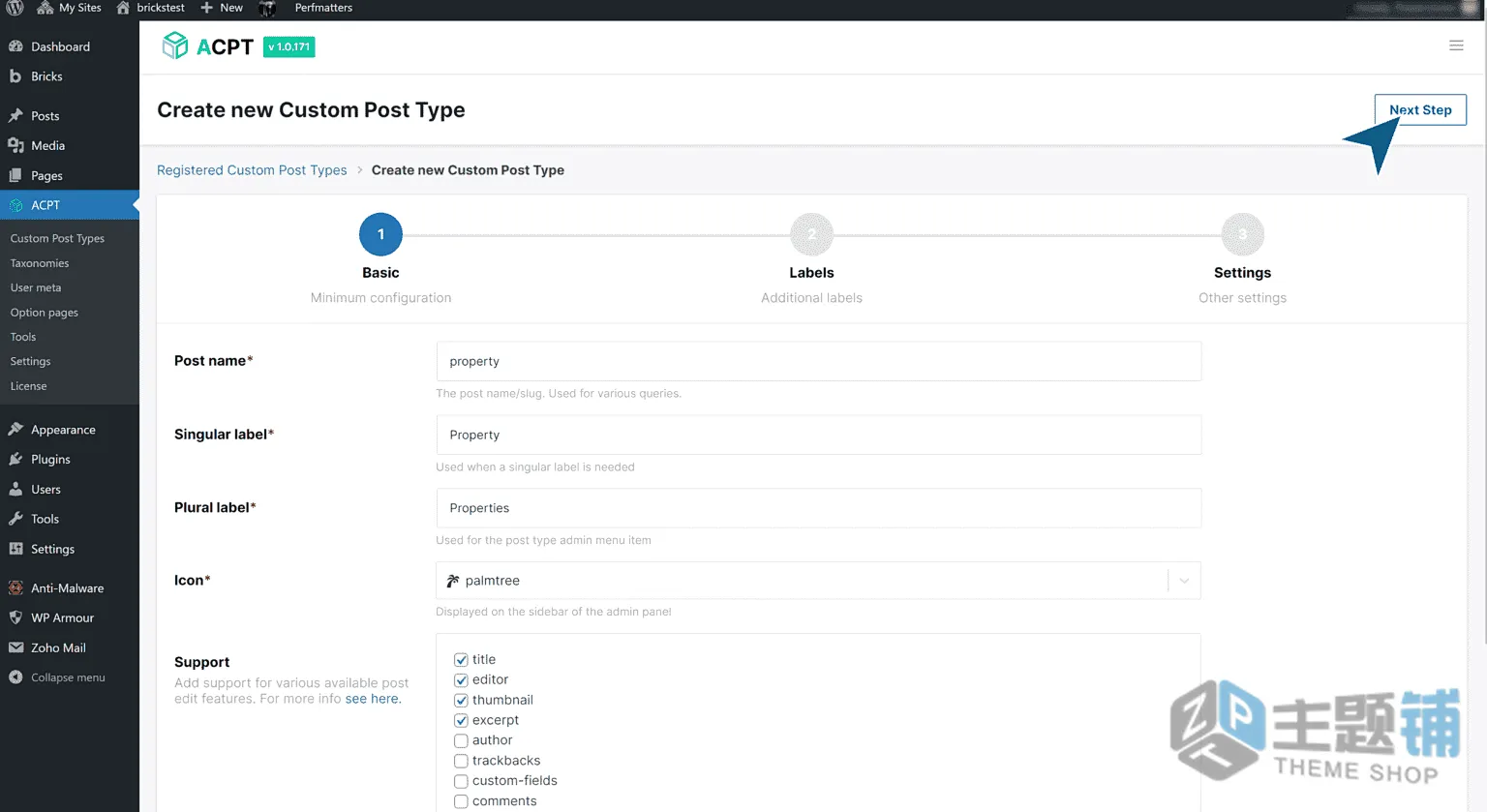The image size is (1487, 812).
Task: Click the WP Armour shield icon
Action: coord(15,617)
